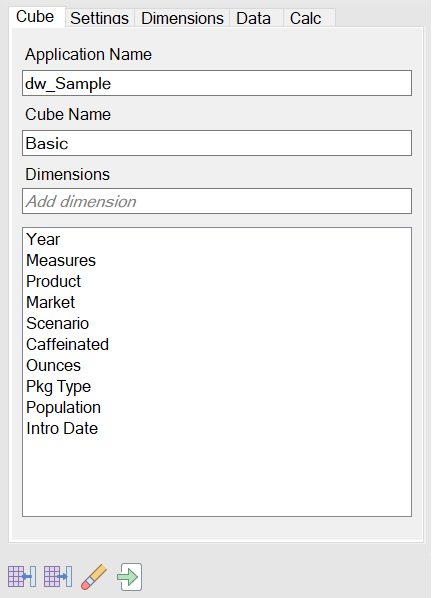Select Pkg Type in the list
433x598 pixels.
(x=58, y=387)
